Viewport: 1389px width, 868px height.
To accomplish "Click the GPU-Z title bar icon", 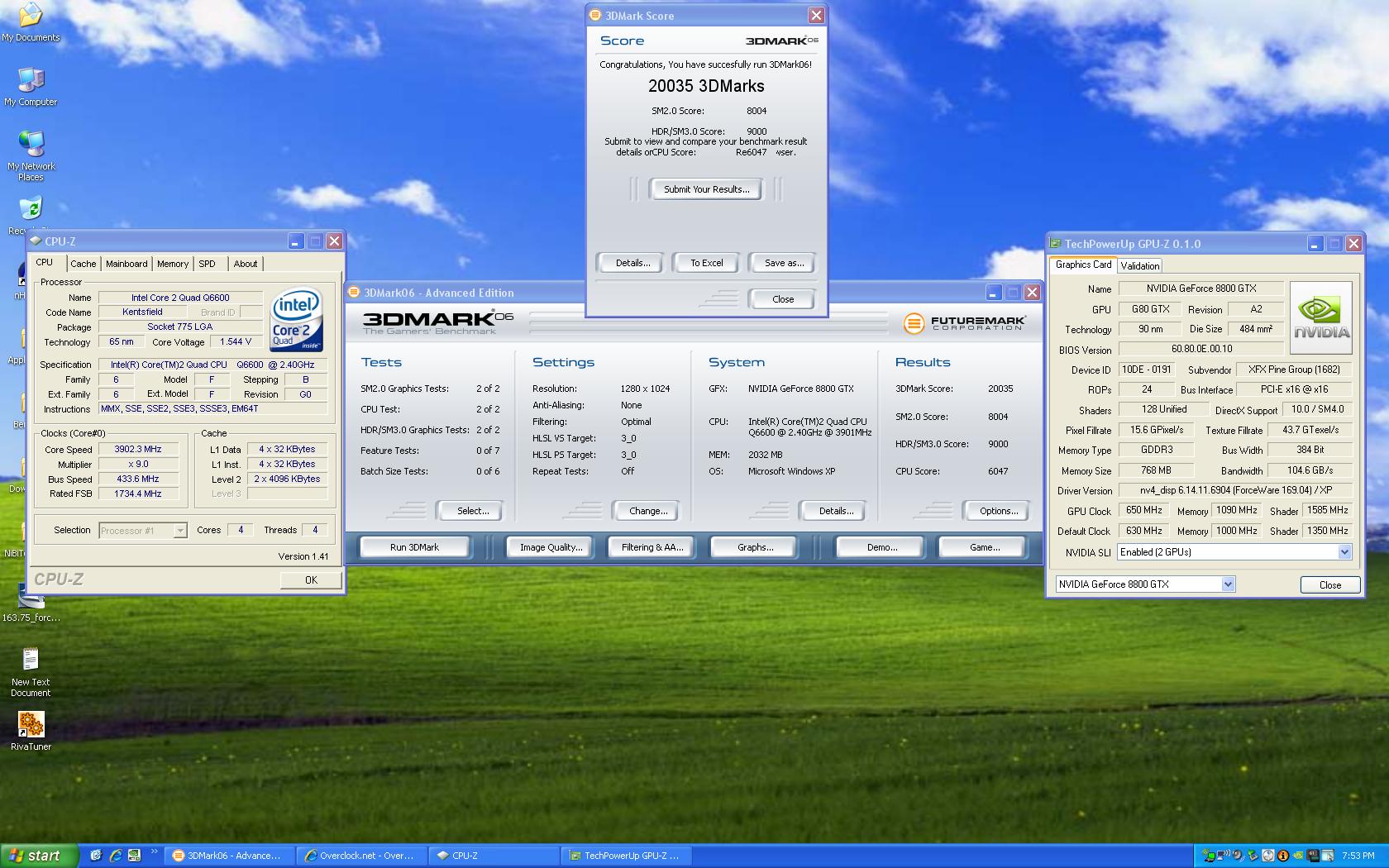I will click(x=1056, y=244).
